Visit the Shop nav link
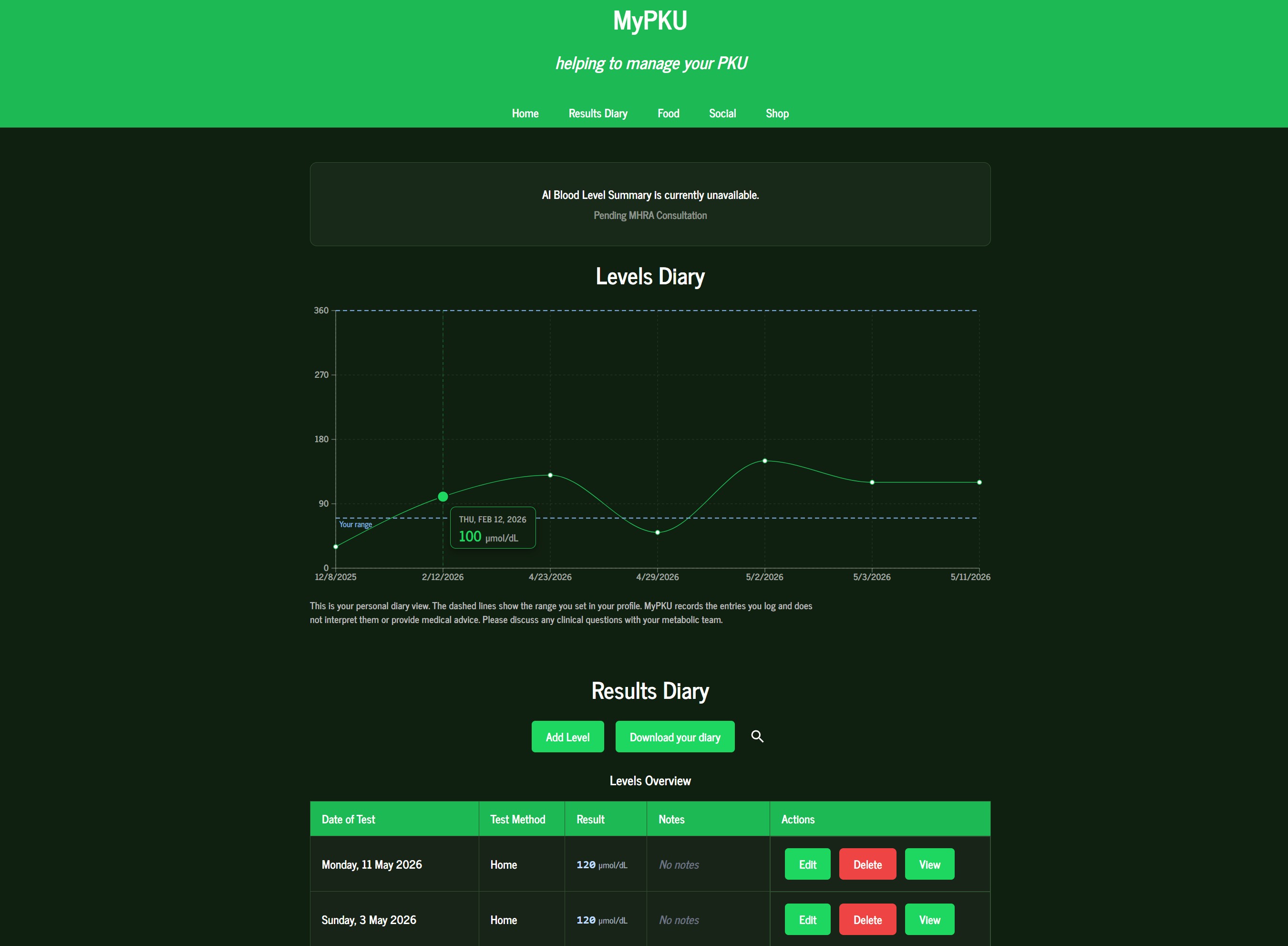The image size is (1288, 946). click(777, 114)
